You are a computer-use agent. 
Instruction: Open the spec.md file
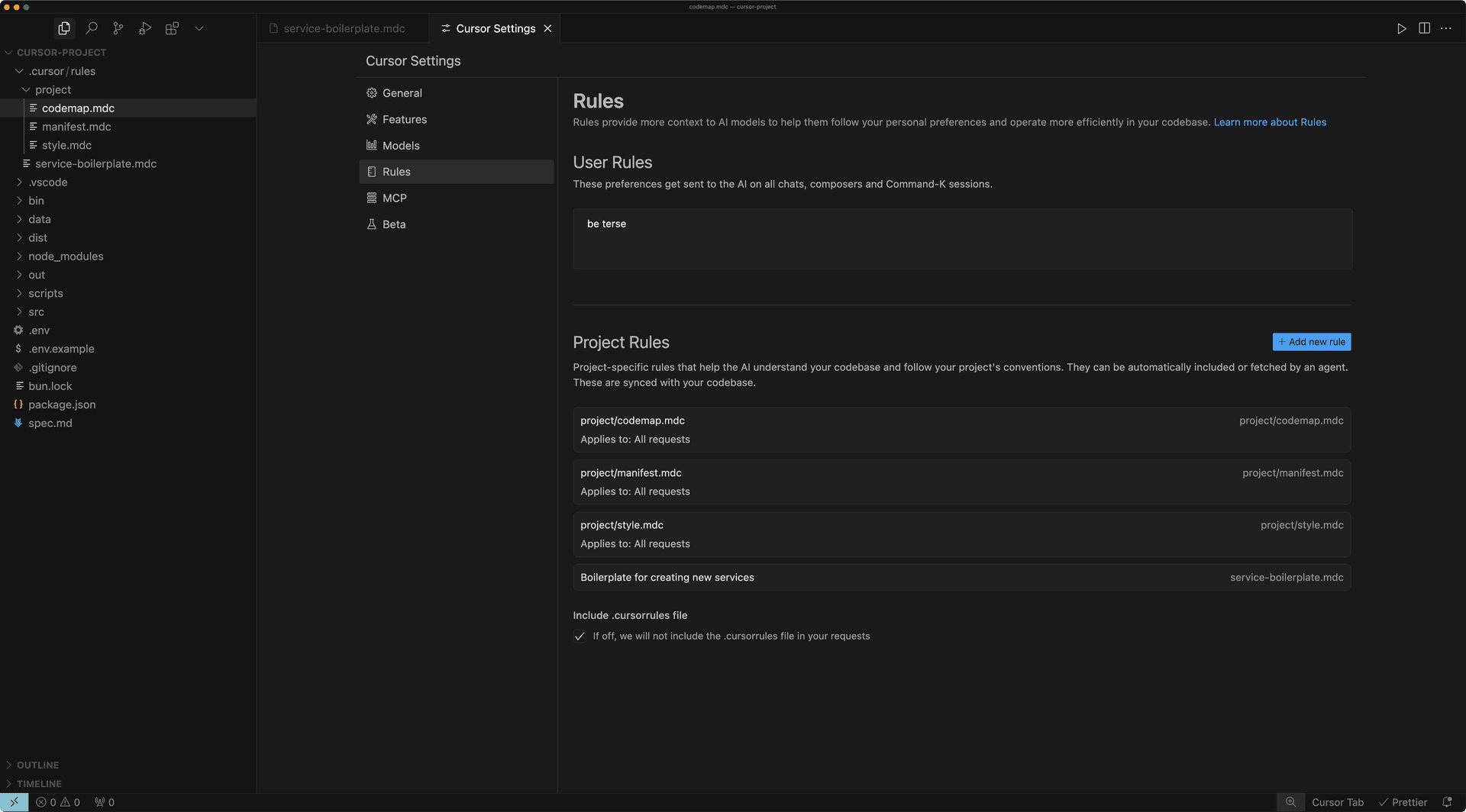[x=128, y=423]
